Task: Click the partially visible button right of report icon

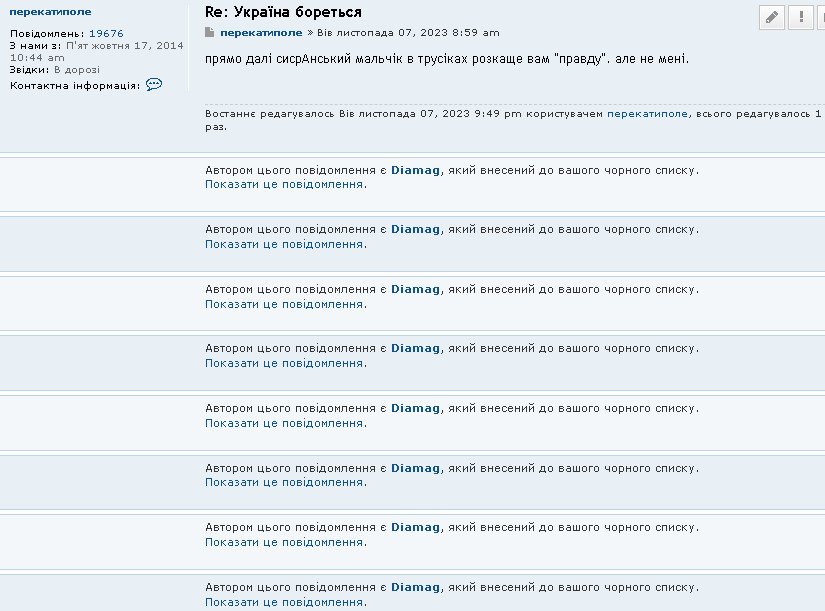Action: 821,17
